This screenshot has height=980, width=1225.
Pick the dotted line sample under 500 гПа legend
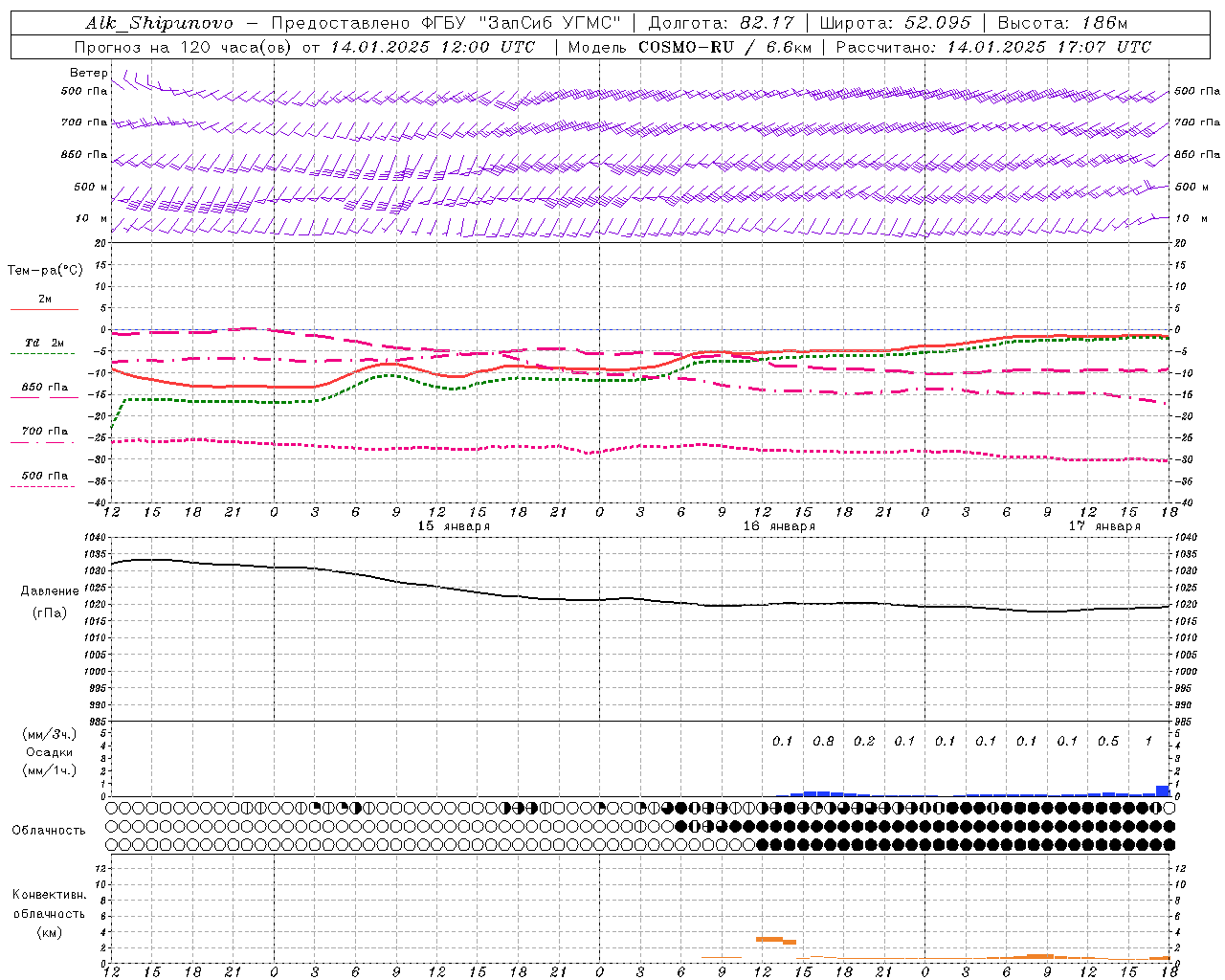point(43,487)
